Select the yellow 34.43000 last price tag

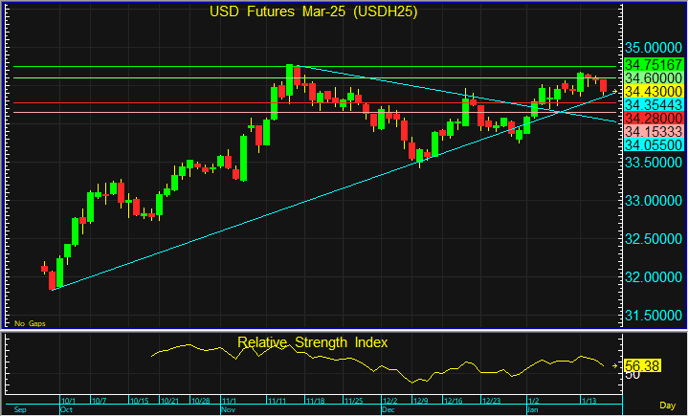(647, 91)
